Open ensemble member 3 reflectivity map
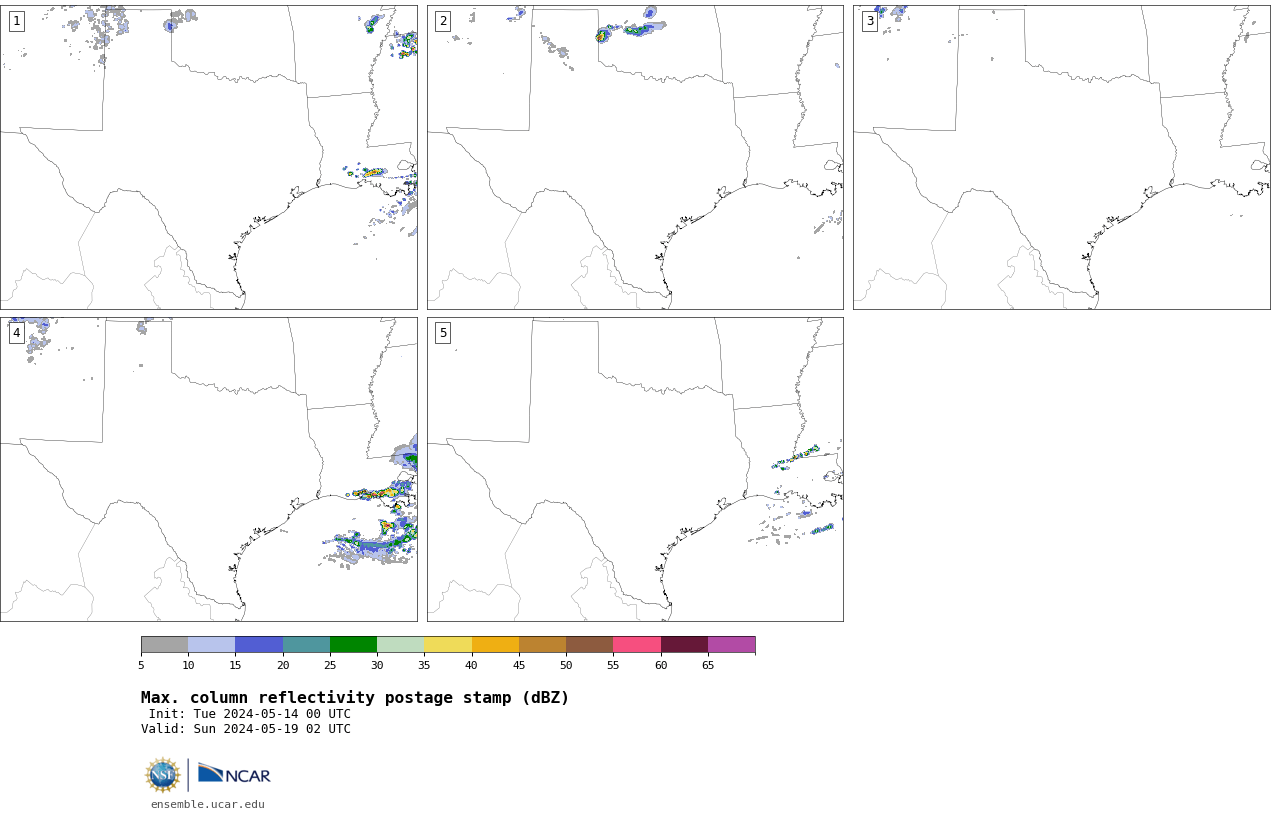 1062,157
